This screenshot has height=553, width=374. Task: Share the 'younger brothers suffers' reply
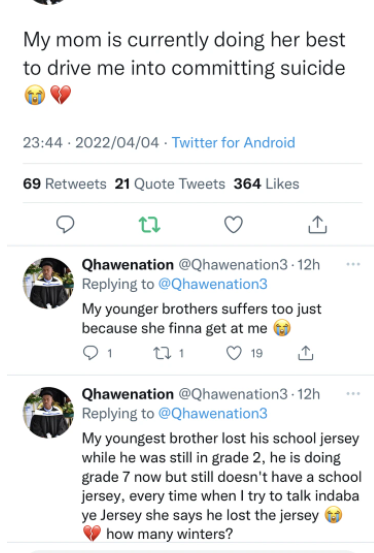click(x=306, y=353)
